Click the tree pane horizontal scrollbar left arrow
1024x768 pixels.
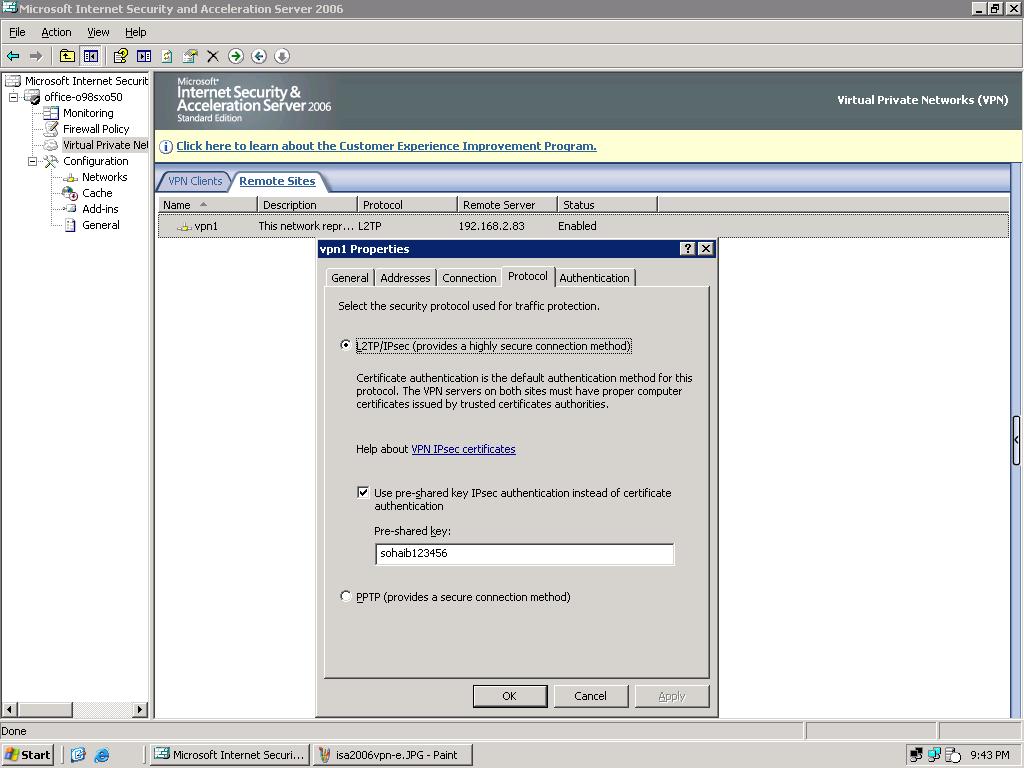pos(9,709)
